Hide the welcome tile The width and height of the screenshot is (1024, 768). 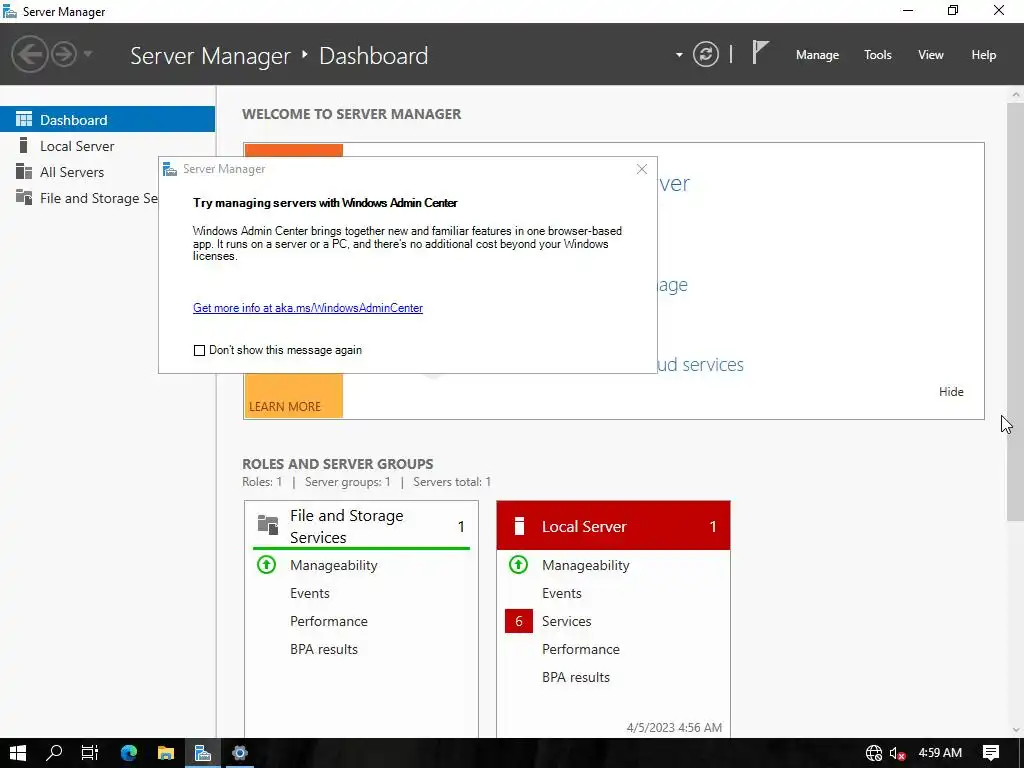tap(951, 392)
